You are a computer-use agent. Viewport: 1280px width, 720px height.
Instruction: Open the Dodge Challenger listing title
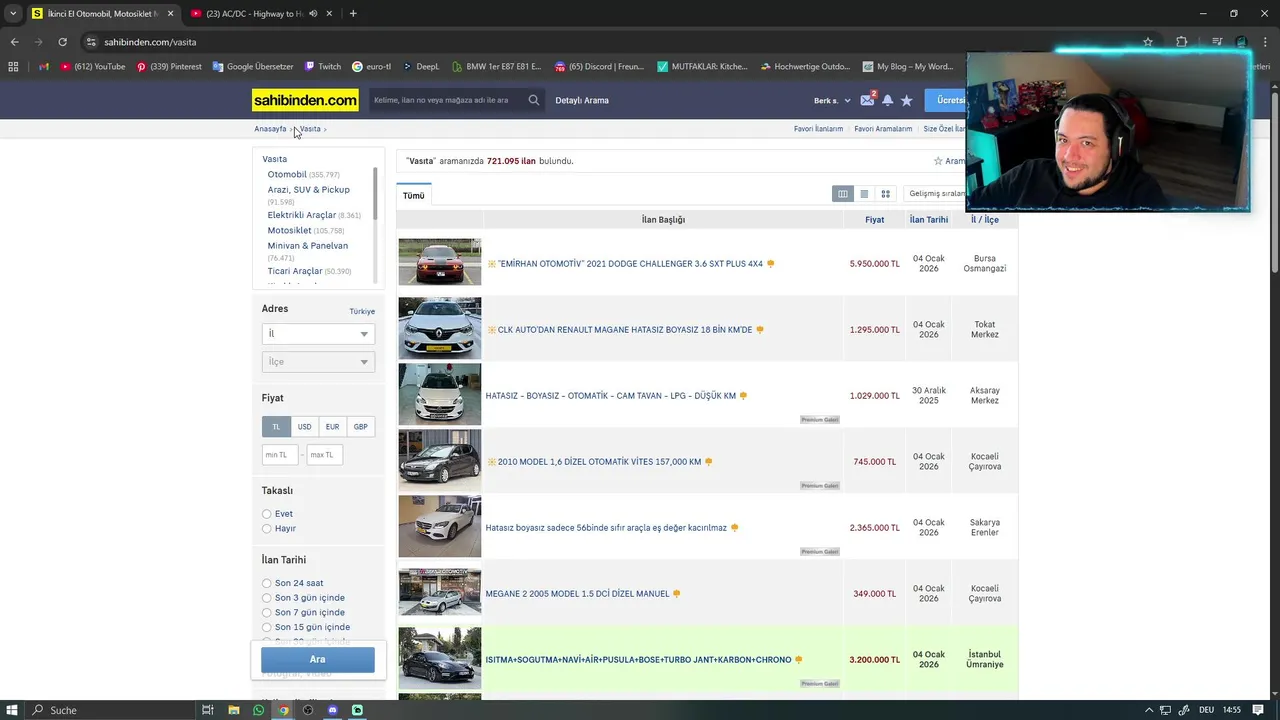[x=630, y=264]
